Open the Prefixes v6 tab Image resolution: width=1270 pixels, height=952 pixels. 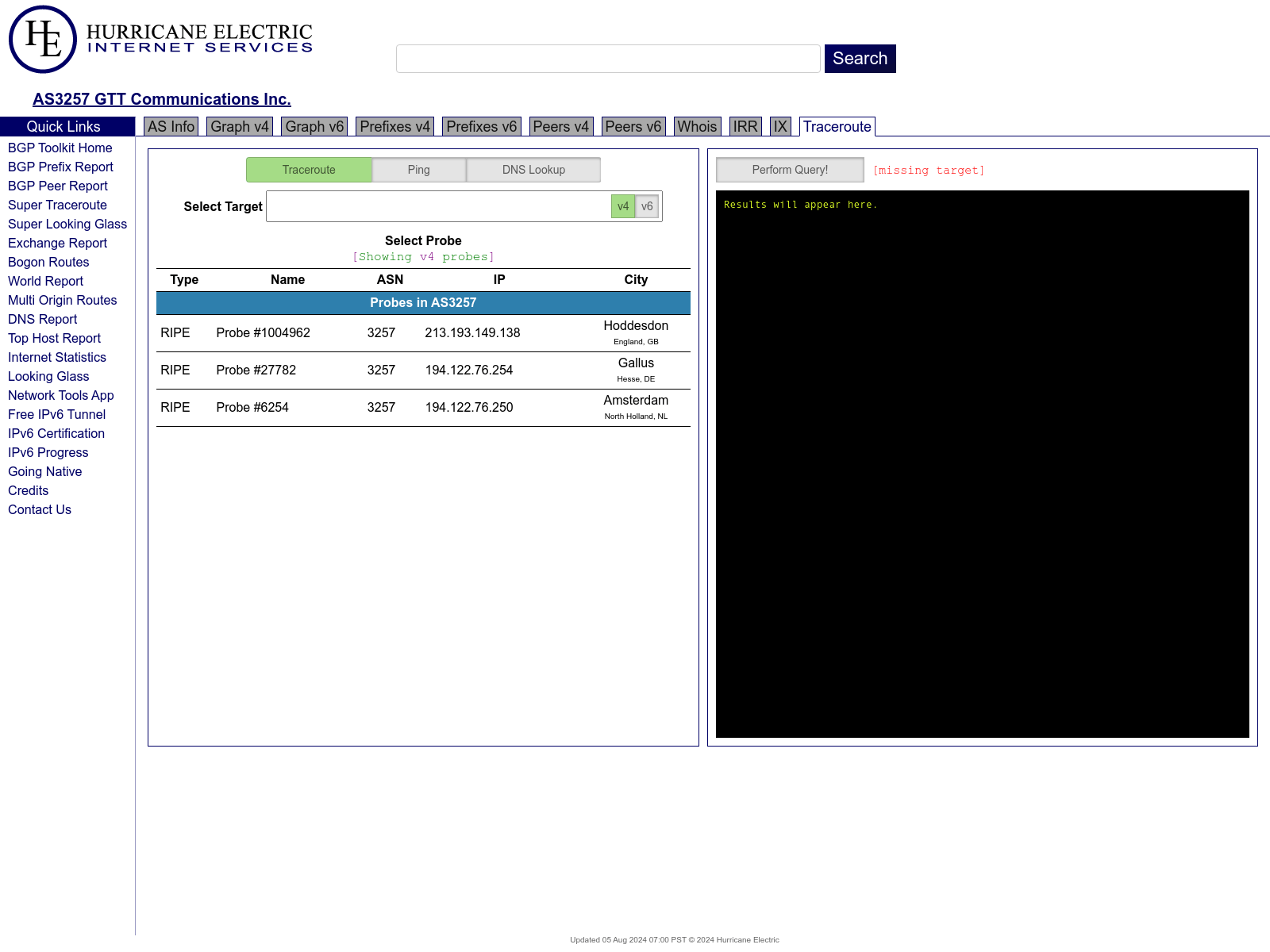click(481, 127)
